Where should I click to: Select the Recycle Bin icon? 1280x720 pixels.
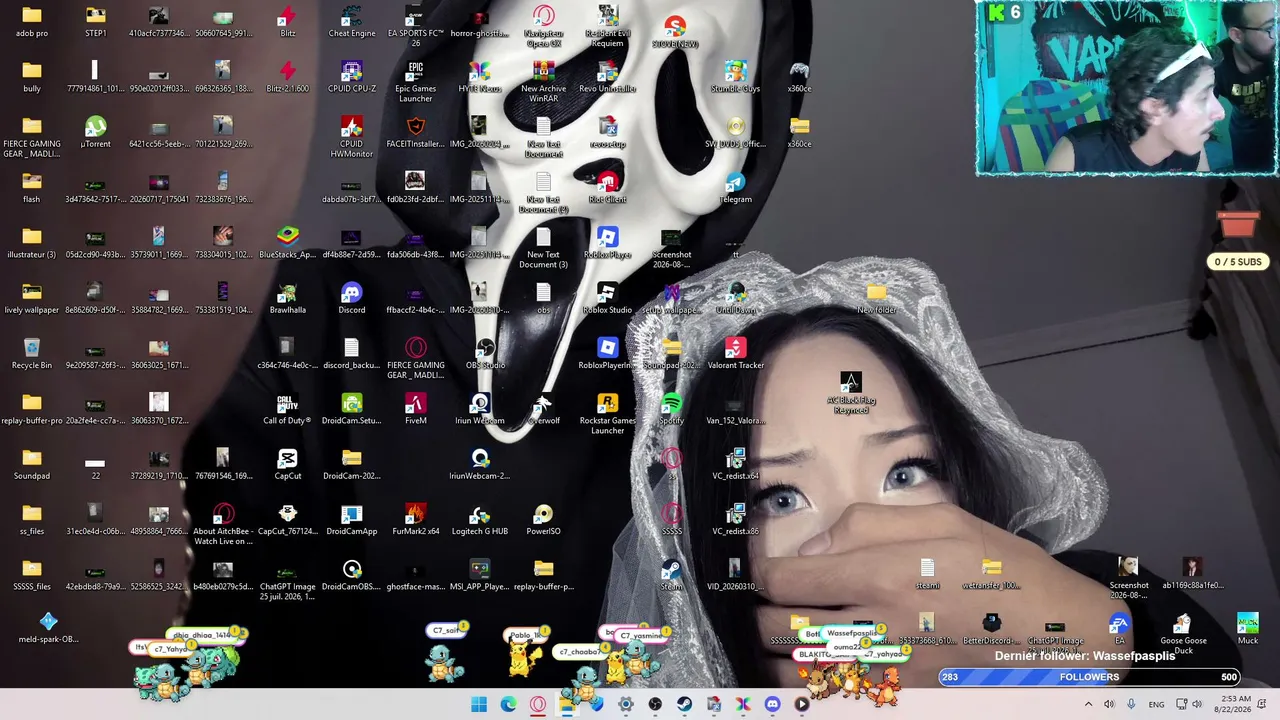click(32, 353)
